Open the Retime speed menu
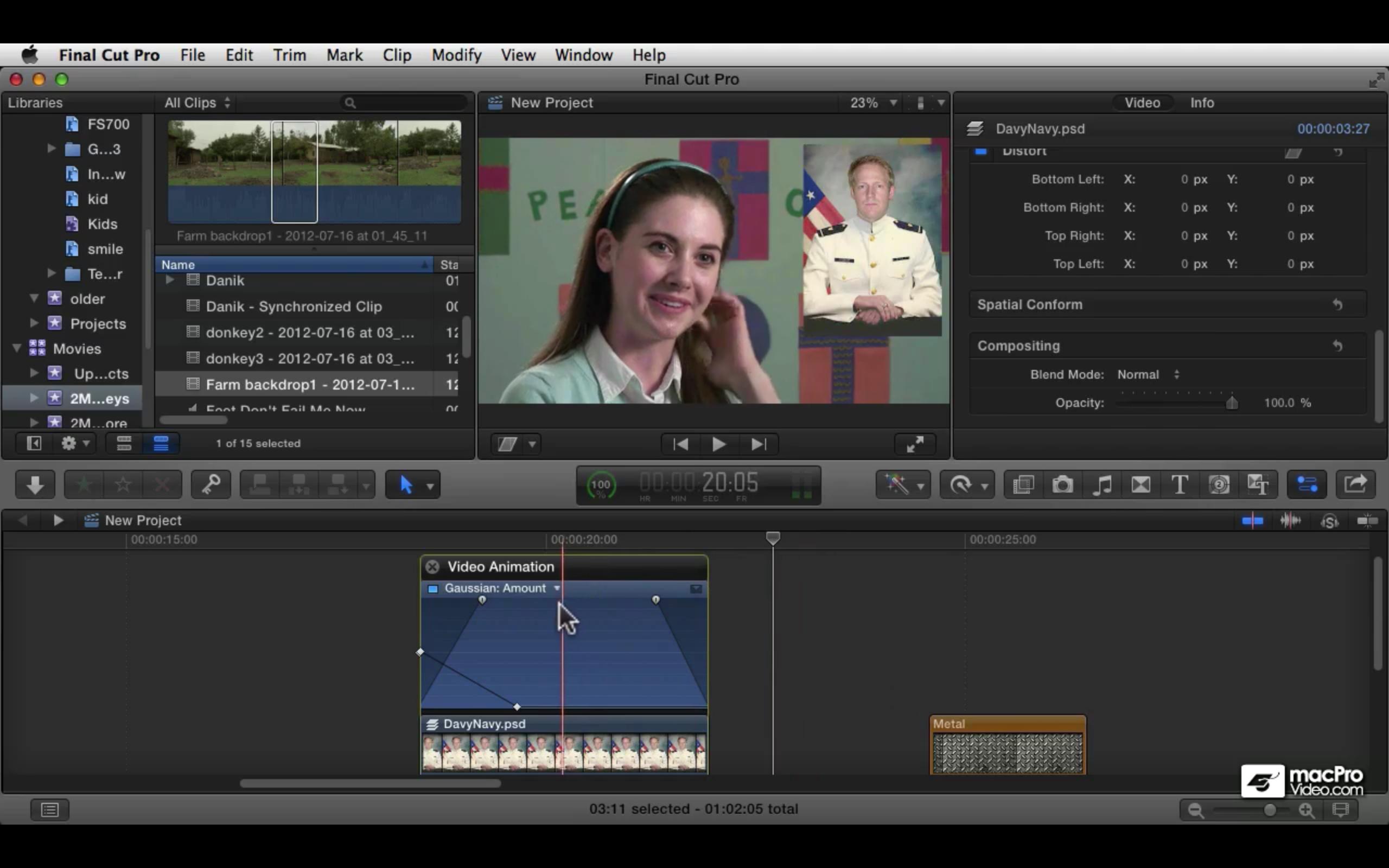 coord(966,485)
